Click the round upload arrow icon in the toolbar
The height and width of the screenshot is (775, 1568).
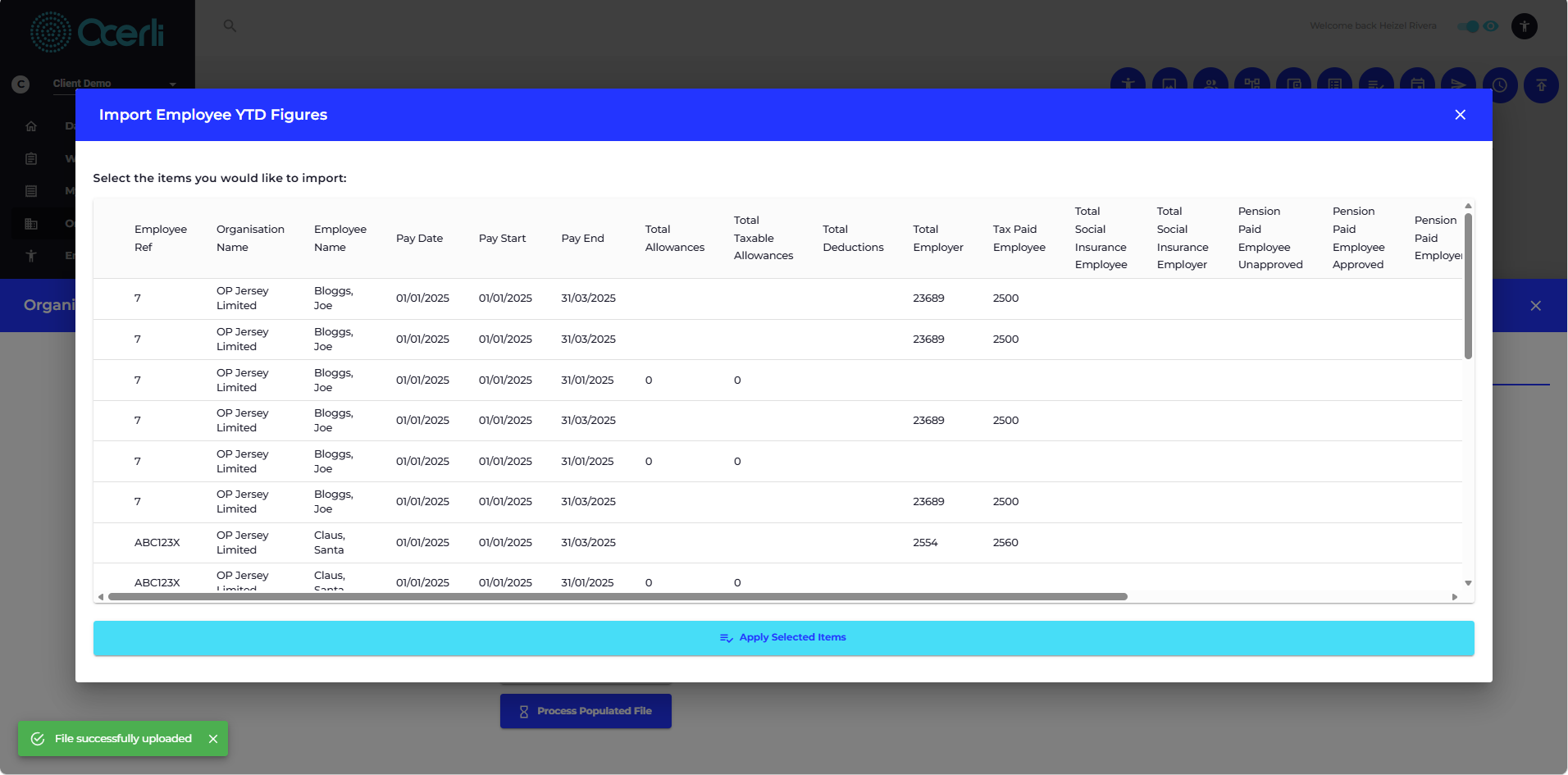[x=1541, y=85]
